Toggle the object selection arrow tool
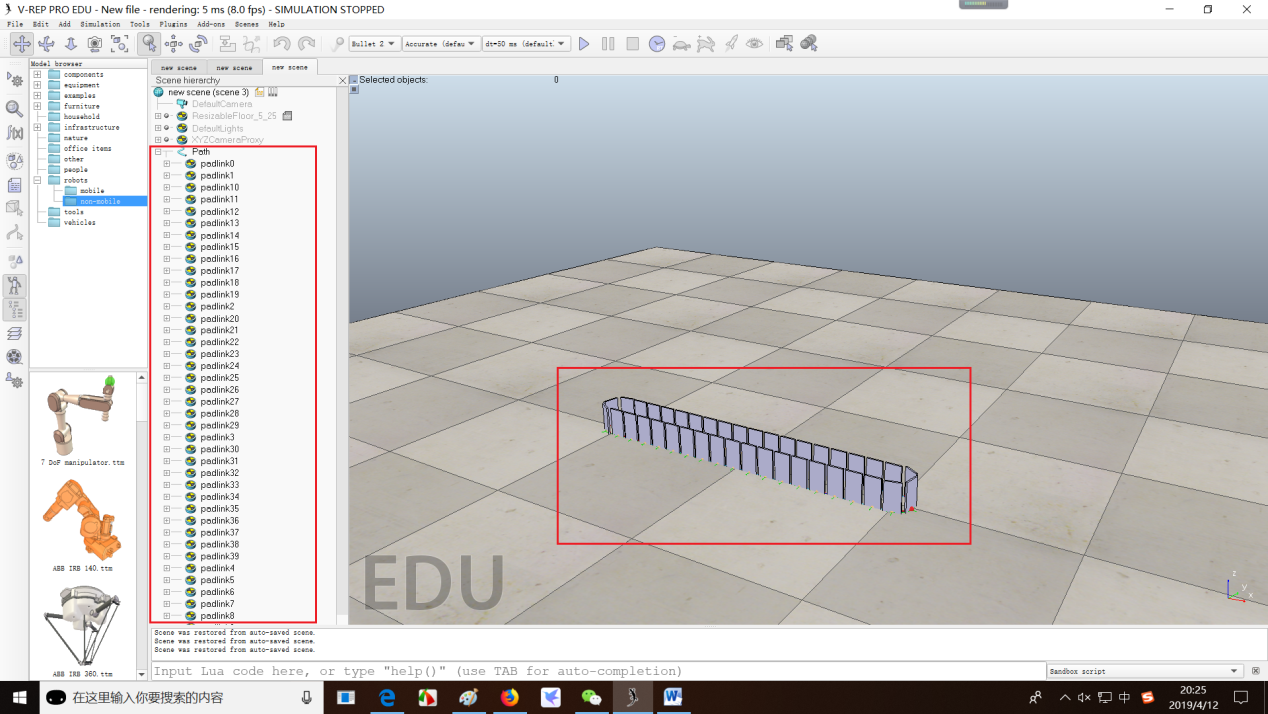The width and height of the screenshot is (1268, 714). (148, 44)
